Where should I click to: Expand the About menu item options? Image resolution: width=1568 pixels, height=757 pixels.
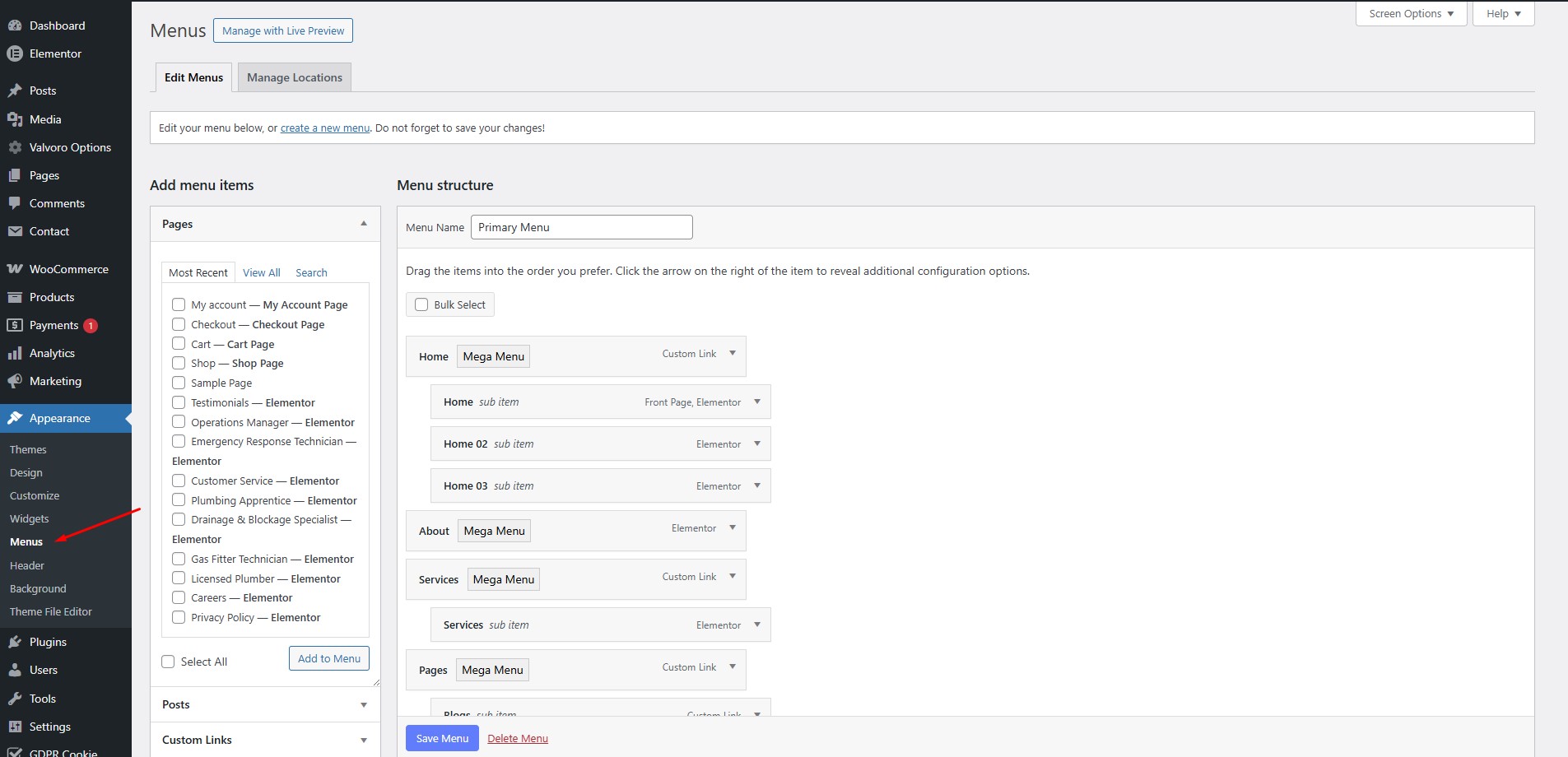point(732,528)
